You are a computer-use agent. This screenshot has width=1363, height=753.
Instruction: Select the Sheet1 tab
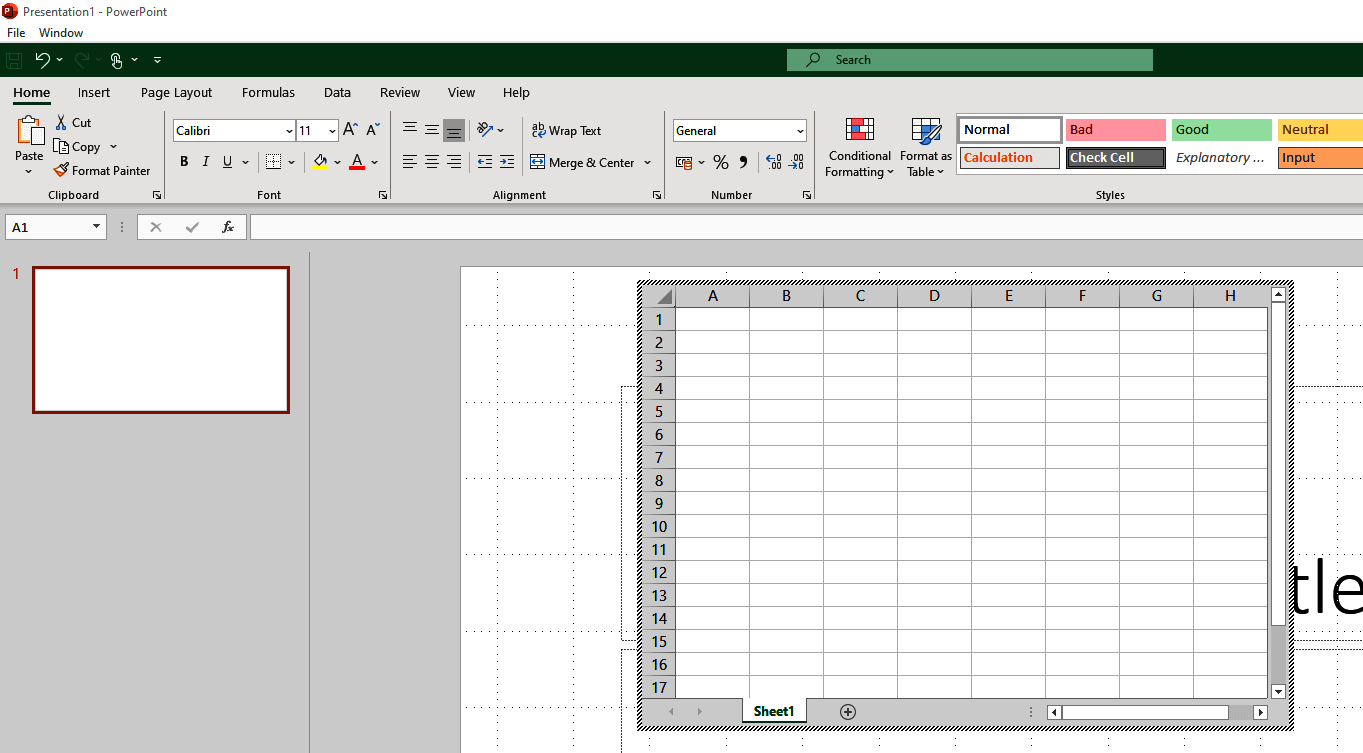773,710
